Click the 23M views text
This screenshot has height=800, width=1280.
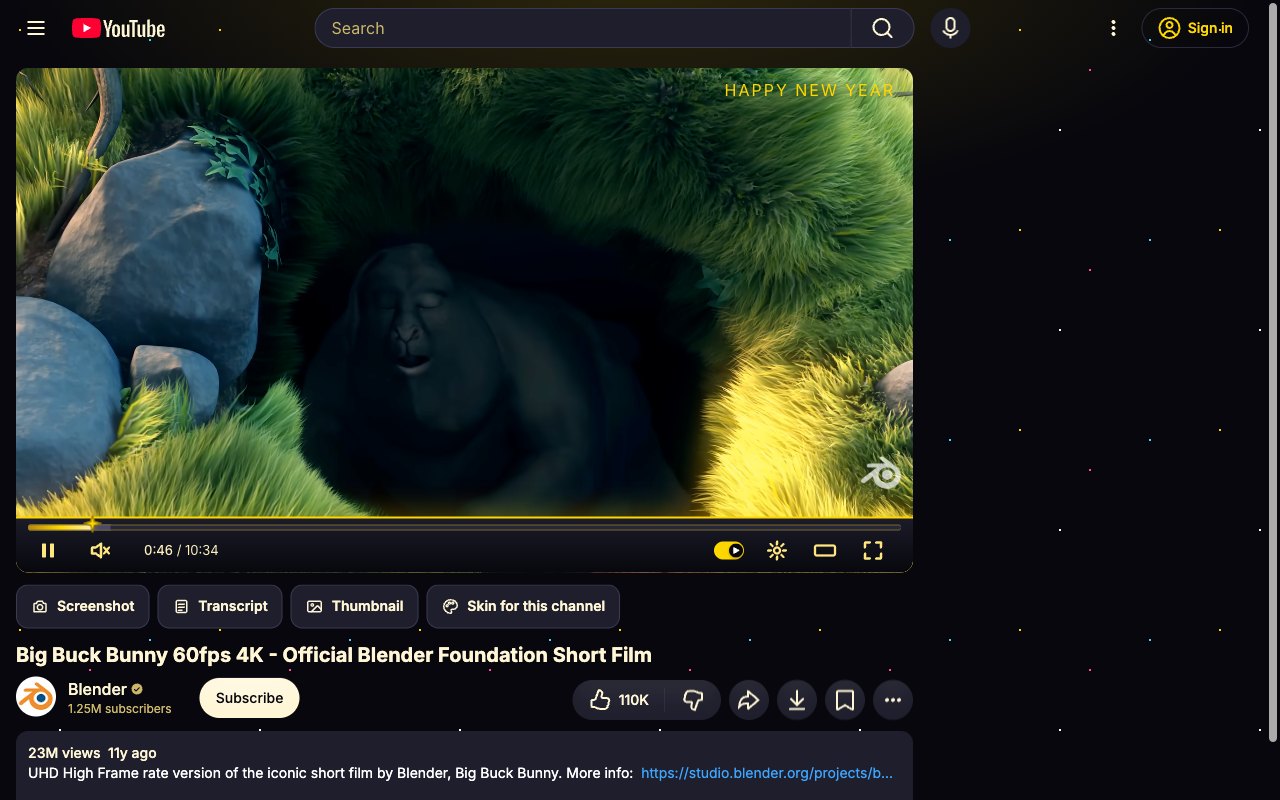(64, 753)
